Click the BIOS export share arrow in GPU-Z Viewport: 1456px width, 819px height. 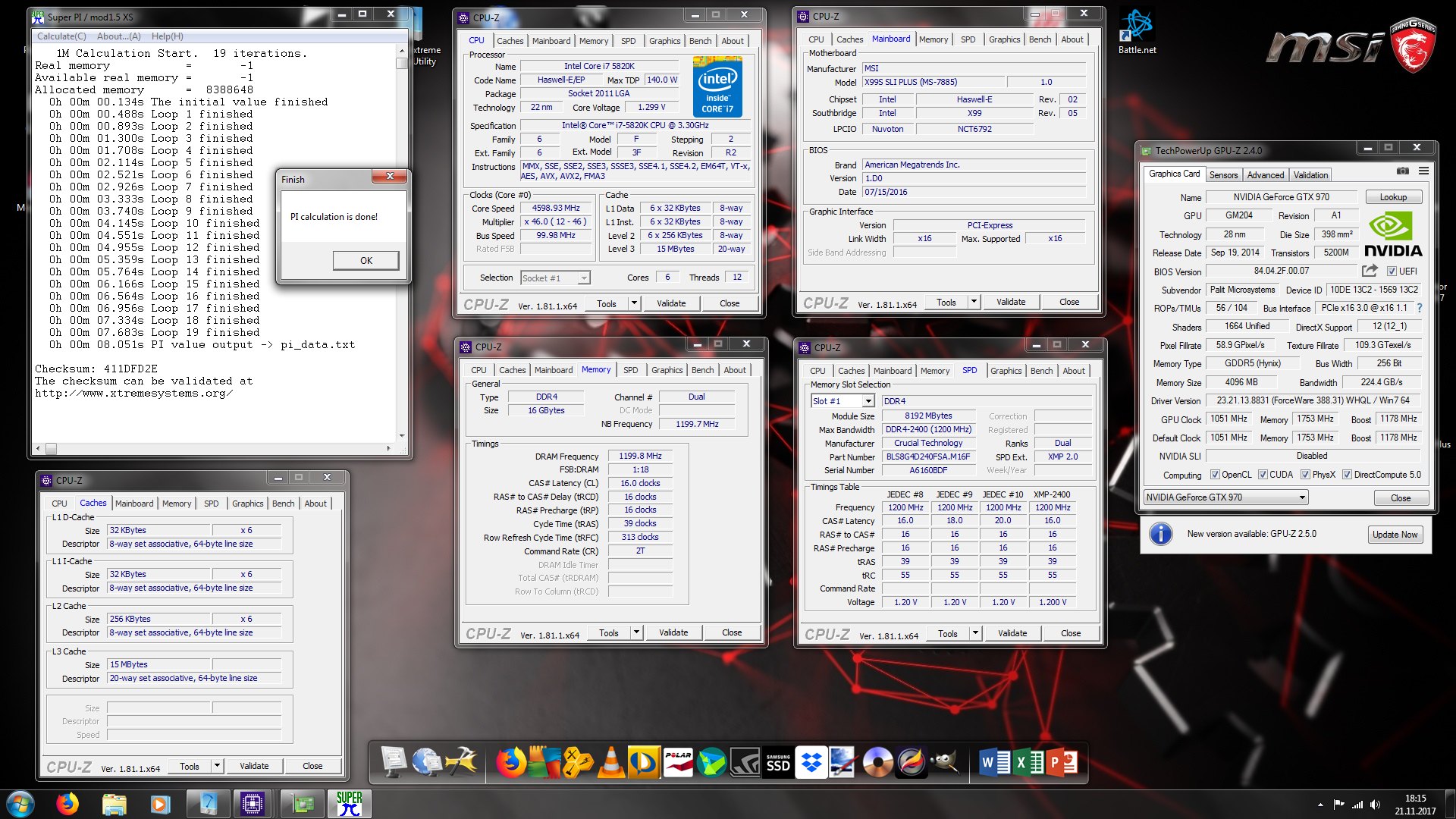[1369, 271]
